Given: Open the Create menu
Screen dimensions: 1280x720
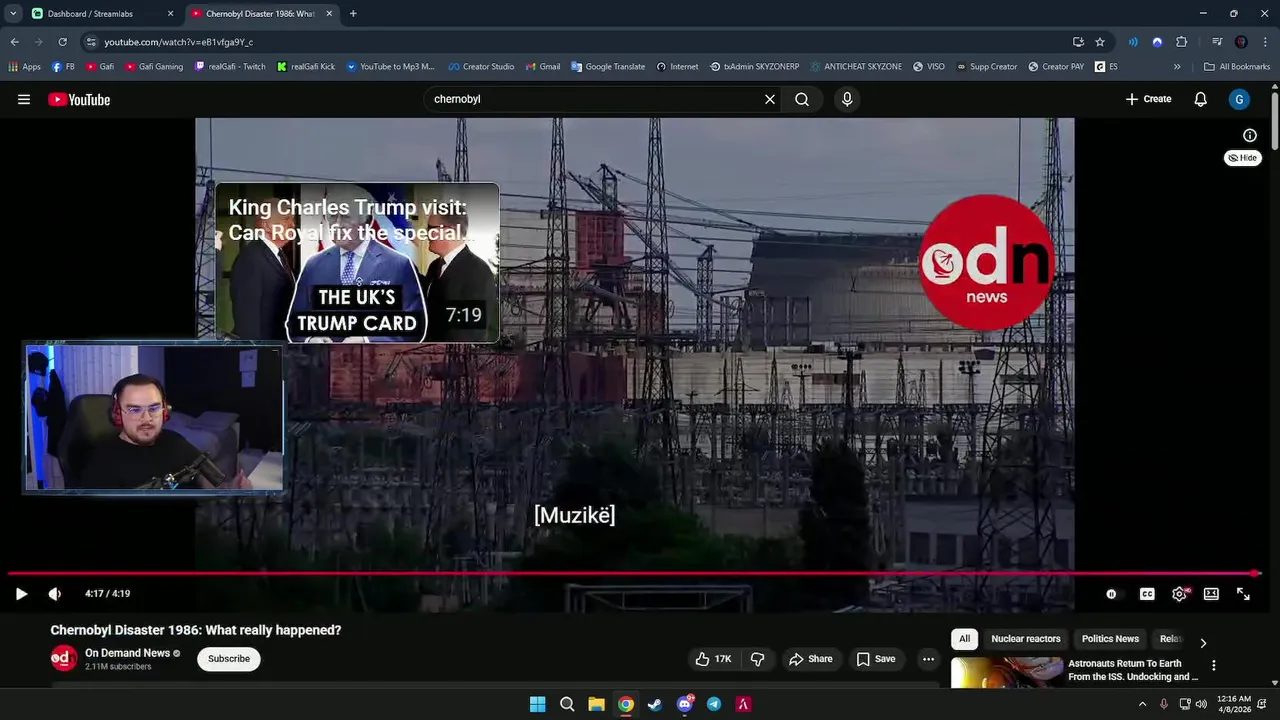Looking at the screenshot, I should 1148,99.
